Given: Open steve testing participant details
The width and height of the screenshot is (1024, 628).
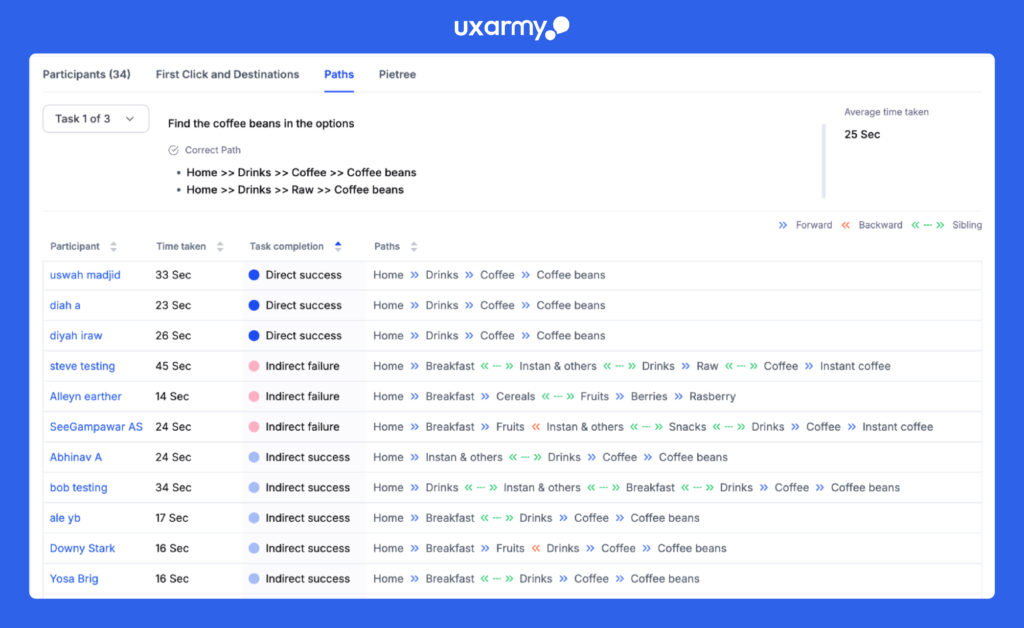Looking at the screenshot, I should (82, 366).
